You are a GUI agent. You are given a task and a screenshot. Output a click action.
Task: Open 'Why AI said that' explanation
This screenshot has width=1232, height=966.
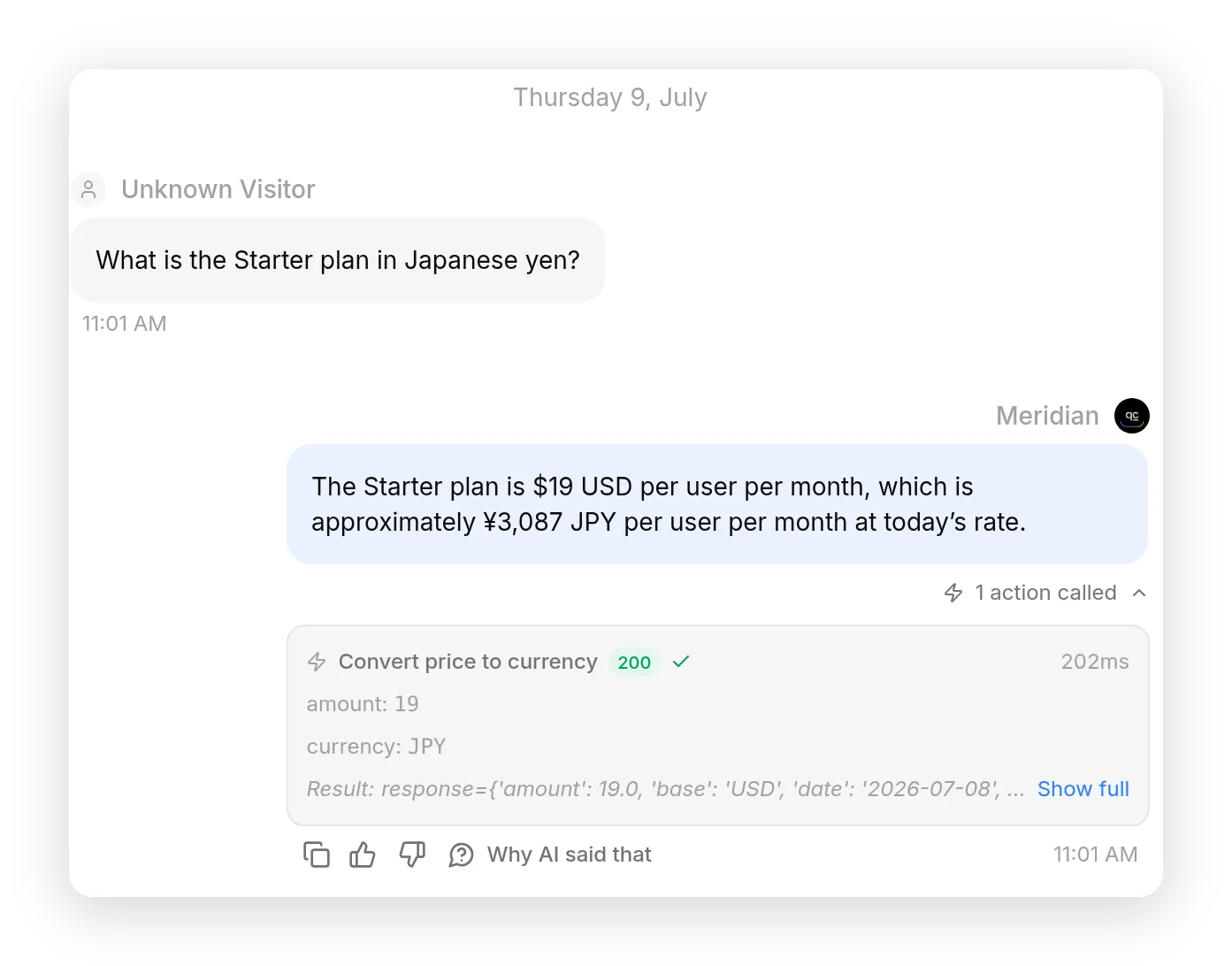[x=569, y=855]
